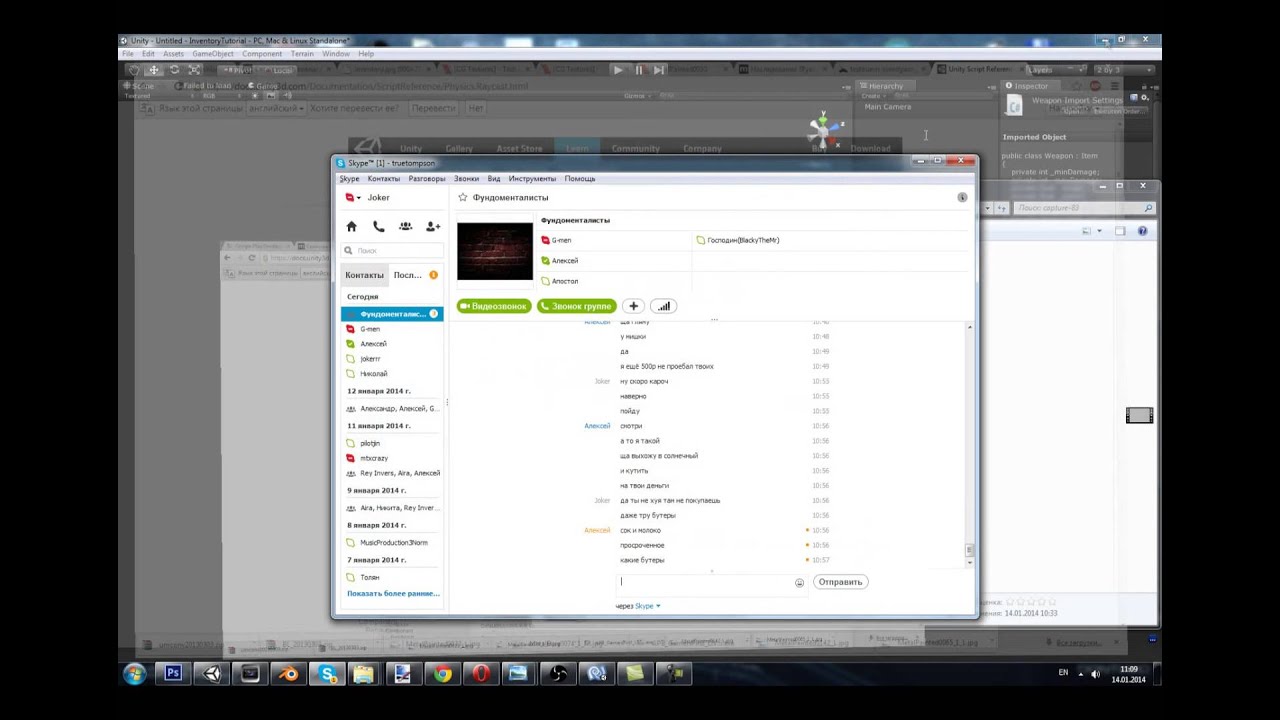Open Component menu in Unity window
Viewport: 1280px width, 720px height.
coord(262,54)
